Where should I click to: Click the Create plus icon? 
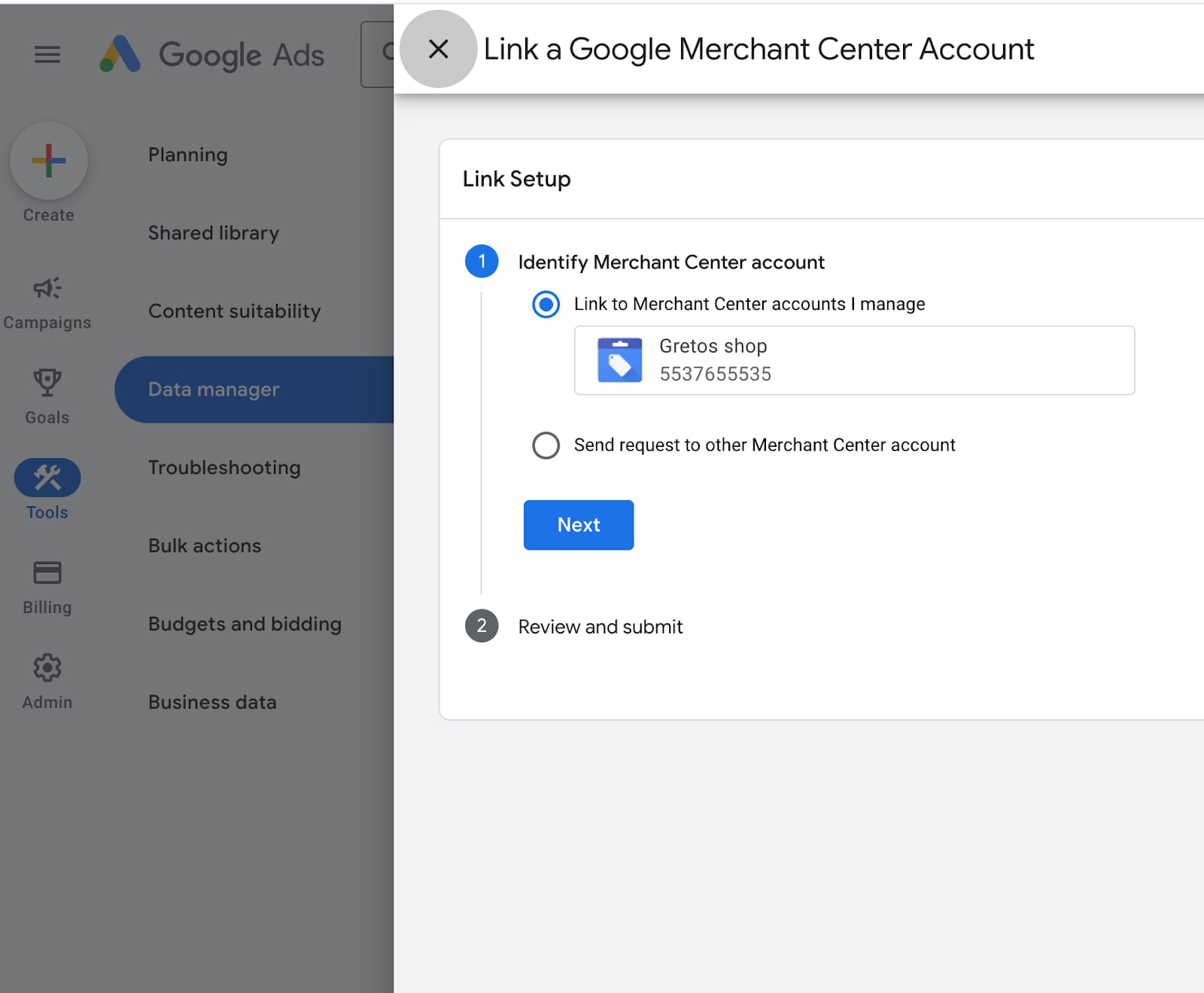pyautogui.click(x=49, y=161)
